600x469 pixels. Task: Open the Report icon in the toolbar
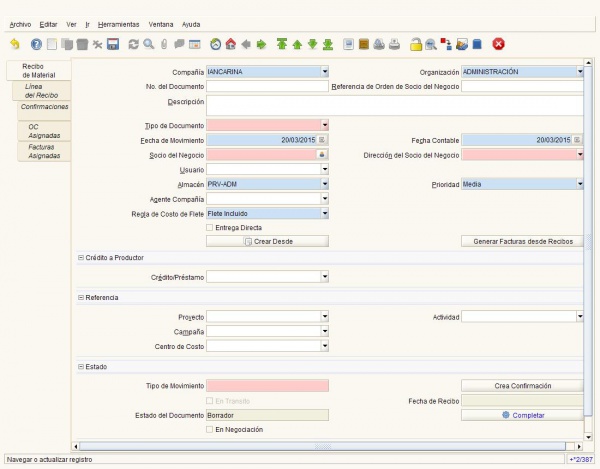click(348, 44)
